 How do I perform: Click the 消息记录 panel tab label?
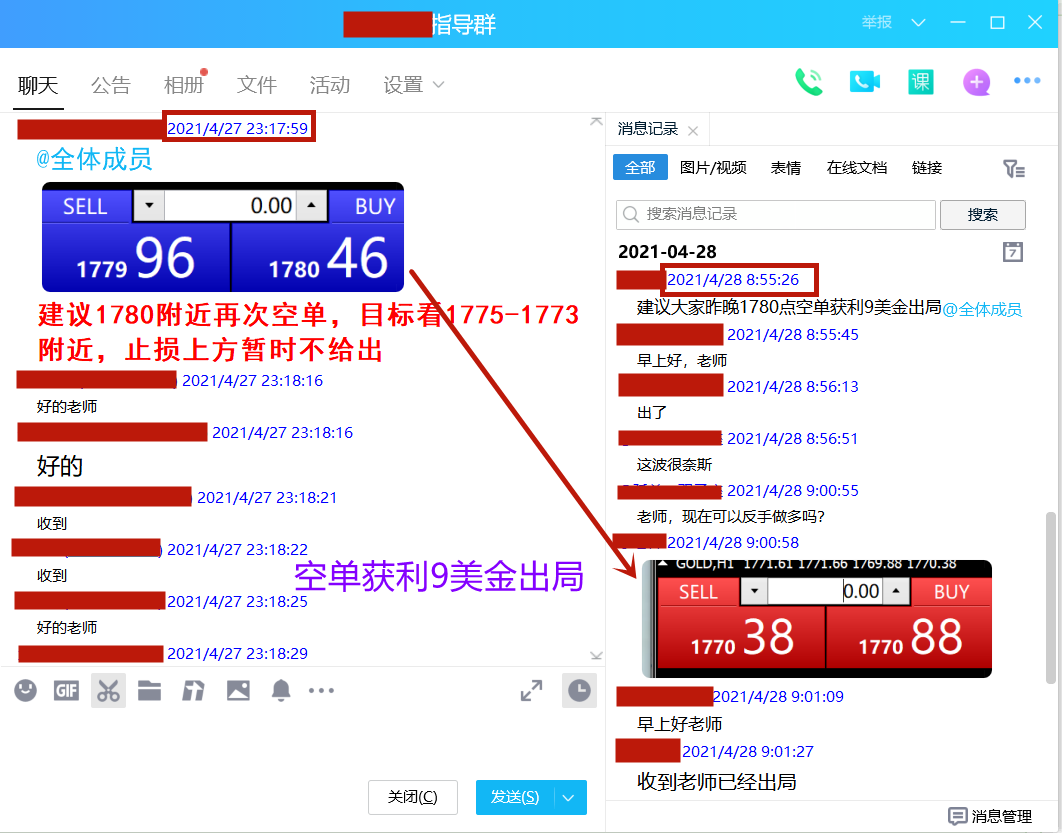point(648,129)
